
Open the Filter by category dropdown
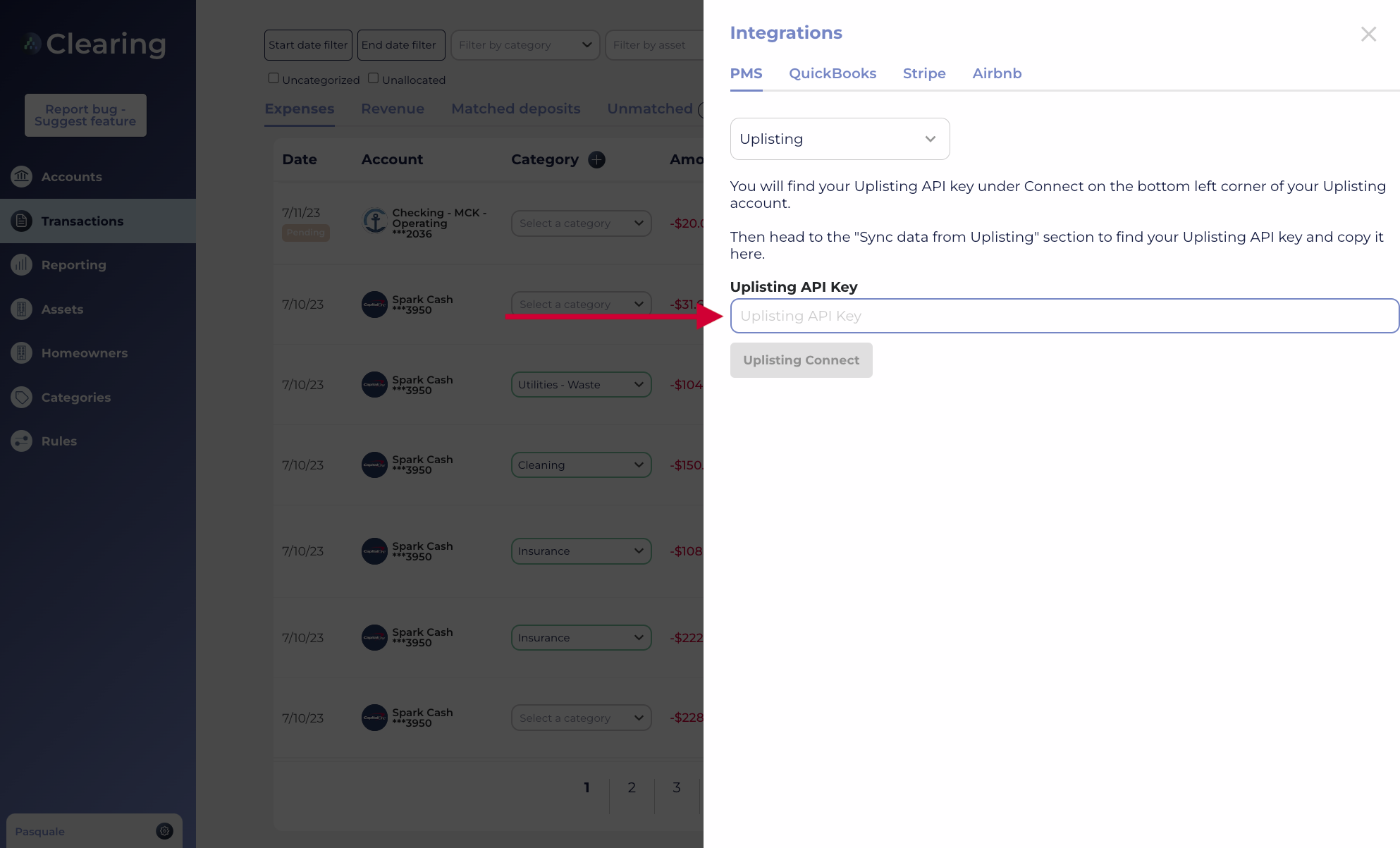tap(525, 45)
